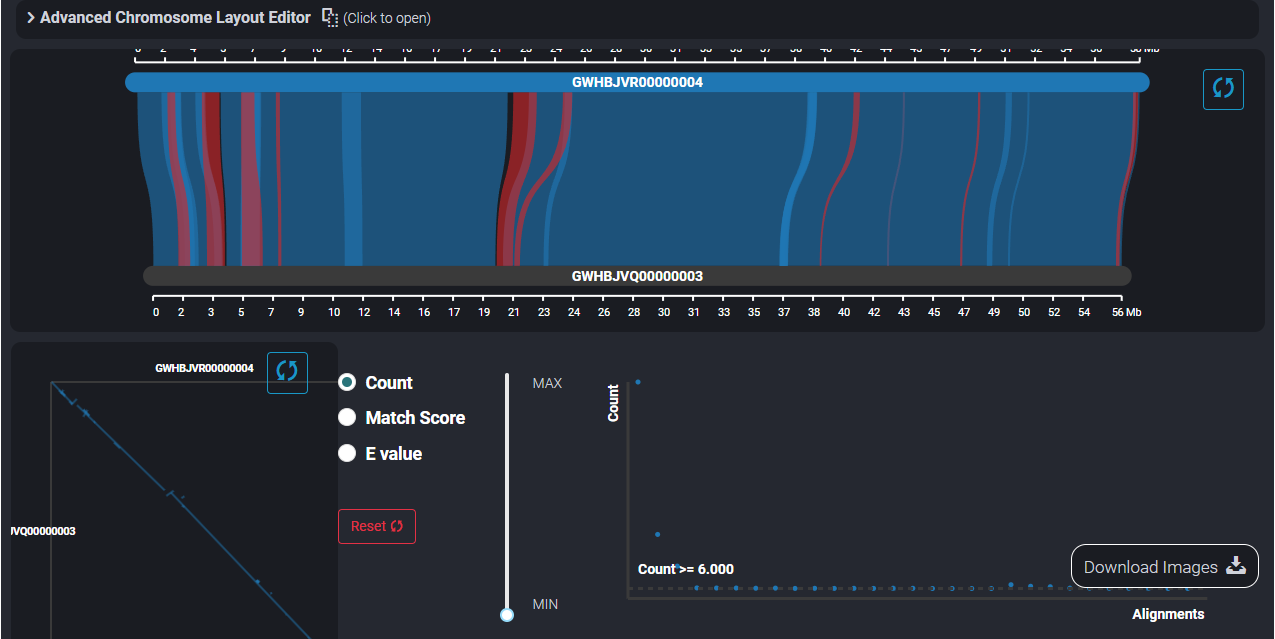Select the blue GWHBJVR00000004 chromosome bar
Image resolution: width=1275 pixels, height=639 pixels.
coord(637,82)
